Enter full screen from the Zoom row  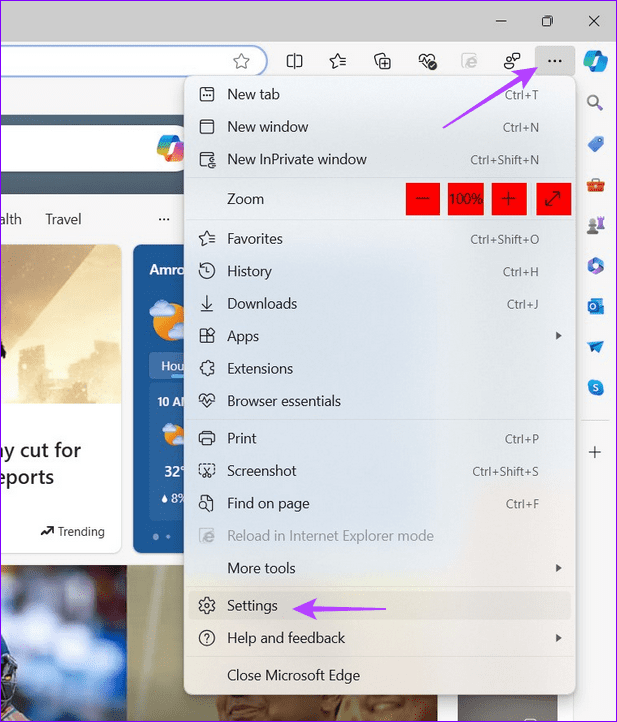553,199
